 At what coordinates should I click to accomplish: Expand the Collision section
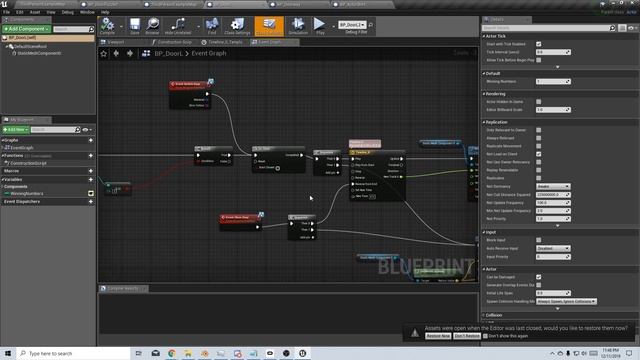(x=484, y=315)
